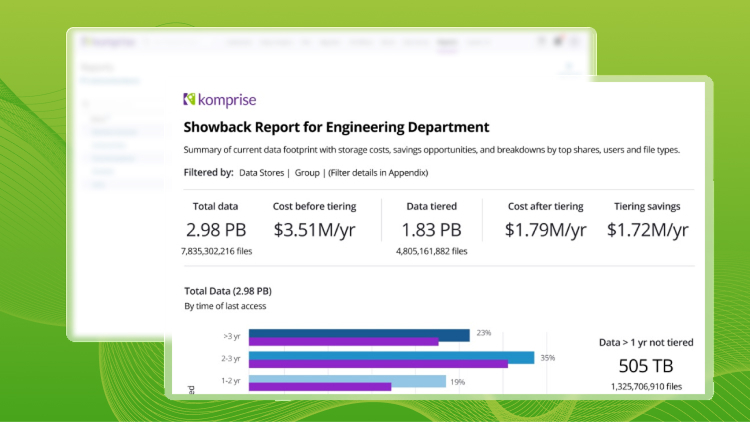The width and height of the screenshot is (750, 422).
Task: Select the Total data 2.98 PB metric
Action: (215, 230)
